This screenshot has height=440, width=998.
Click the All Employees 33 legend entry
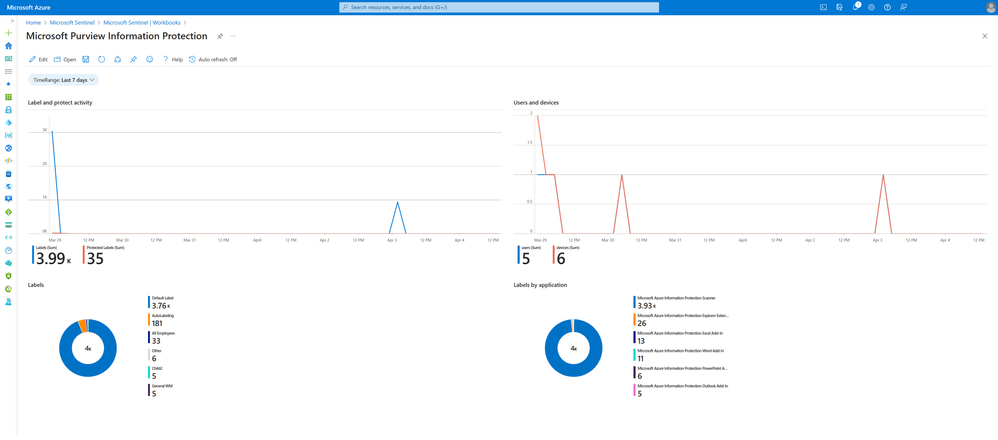161,337
